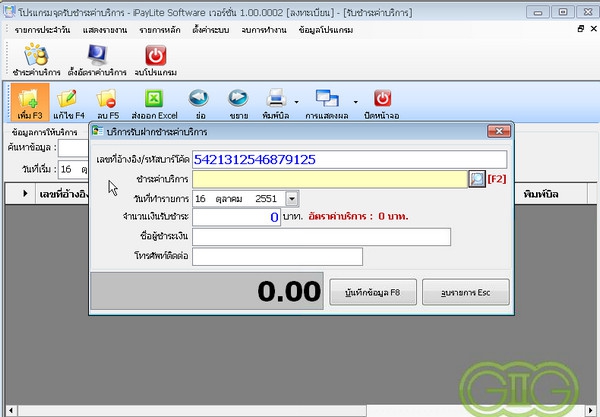Close the บริการรับฝากชำระค่าบริการ dialog

499,131
